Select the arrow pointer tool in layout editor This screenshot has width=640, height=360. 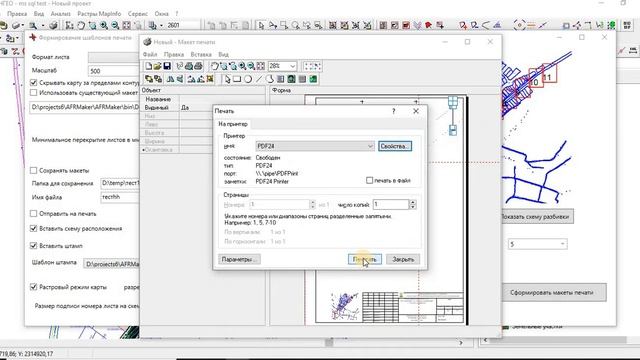pyautogui.click(x=227, y=79)
